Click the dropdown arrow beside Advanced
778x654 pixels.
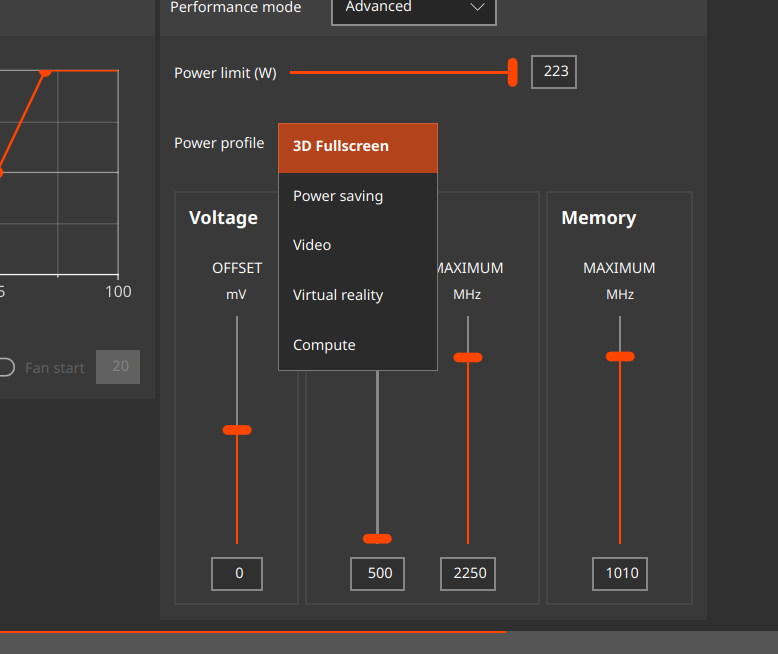(478, 8)
